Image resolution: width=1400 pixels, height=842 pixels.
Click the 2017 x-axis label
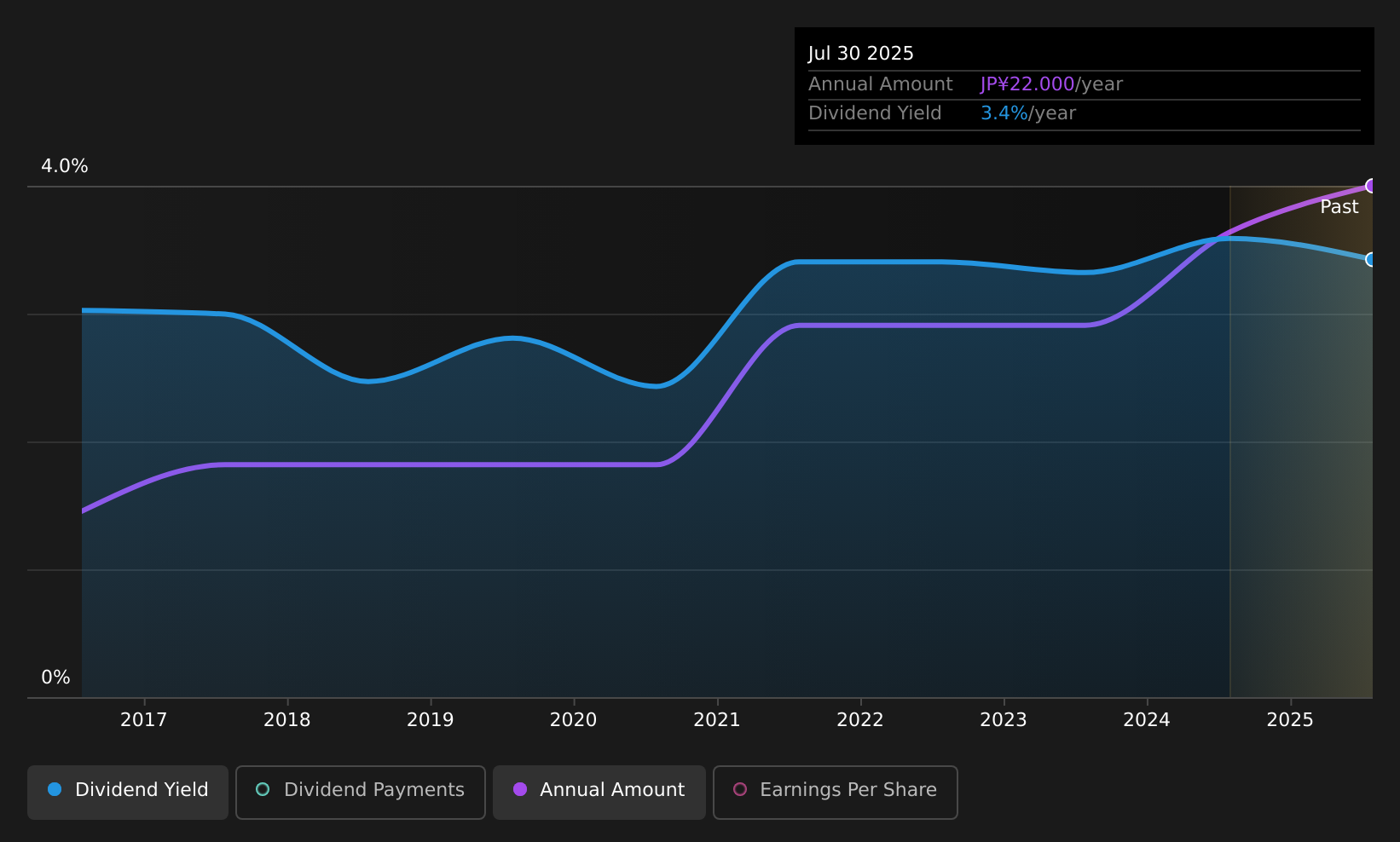click(x=143, y=720)
